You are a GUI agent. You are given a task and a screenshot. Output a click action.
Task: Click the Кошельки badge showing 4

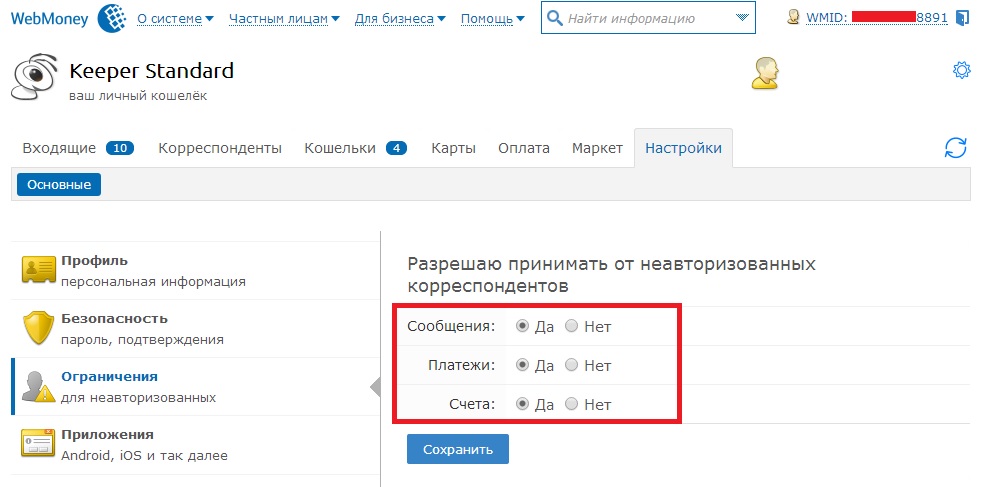point(397,148)
